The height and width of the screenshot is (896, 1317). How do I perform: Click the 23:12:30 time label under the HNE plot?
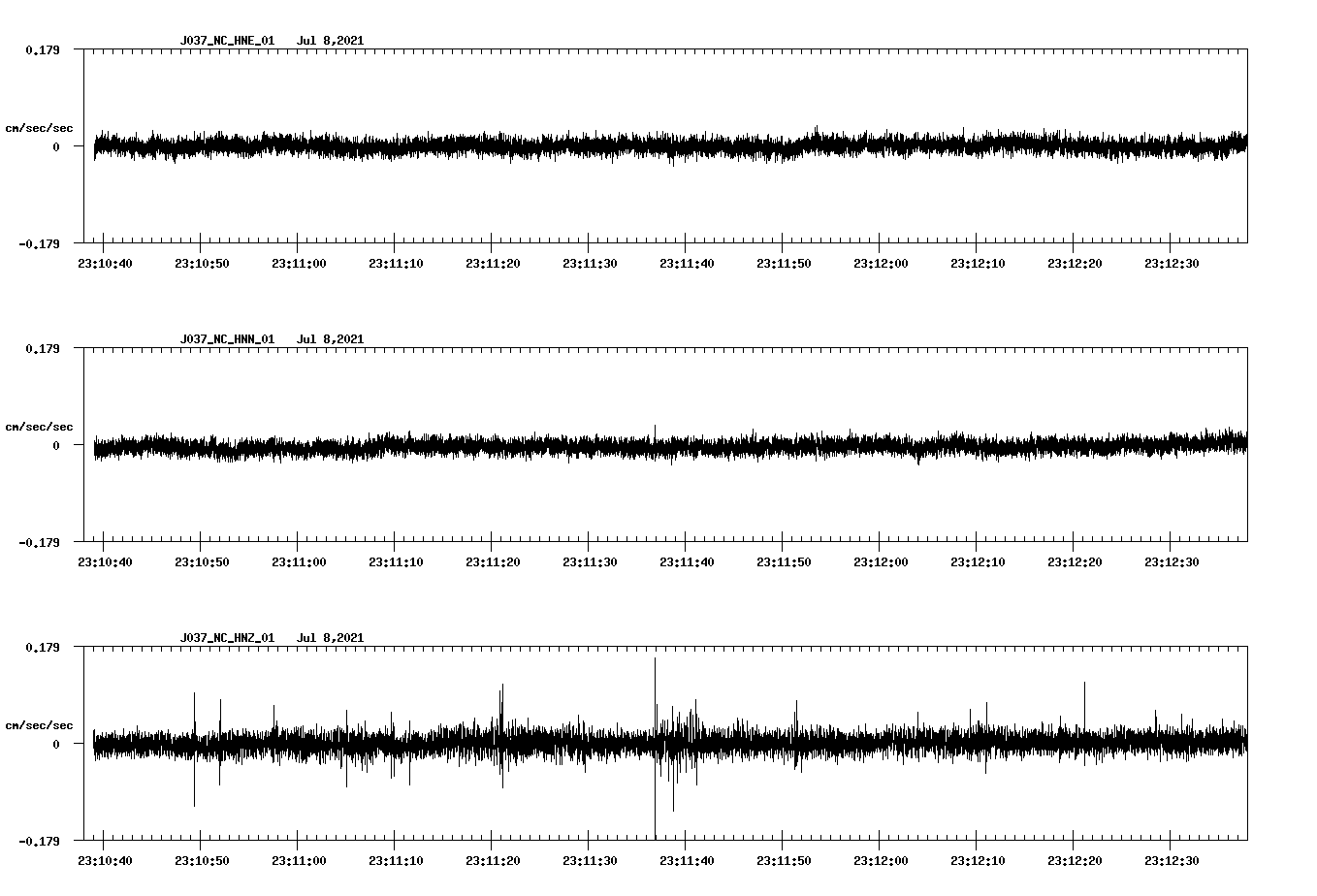(x=1172, y=264)
